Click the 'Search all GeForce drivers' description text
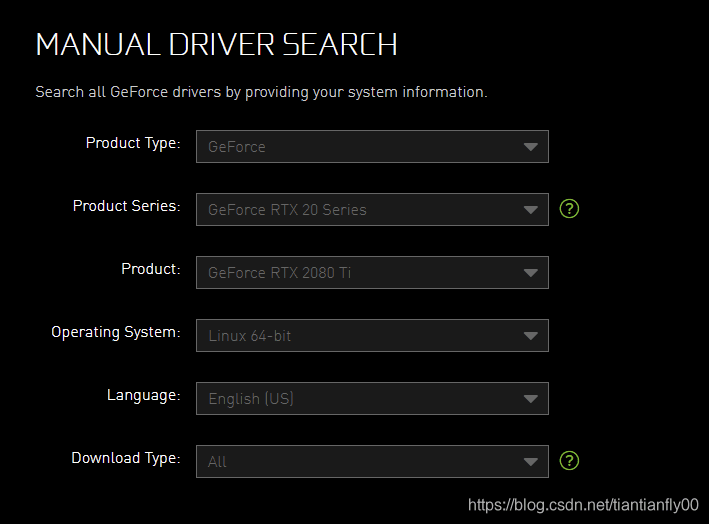 261,92
